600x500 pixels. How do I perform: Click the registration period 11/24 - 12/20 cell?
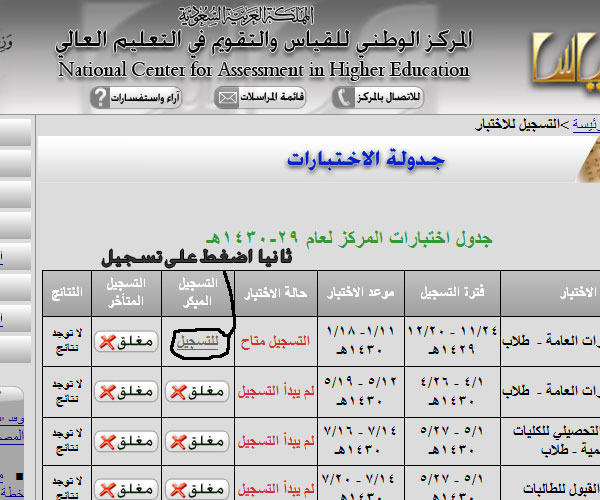click(x=452, y=340)
